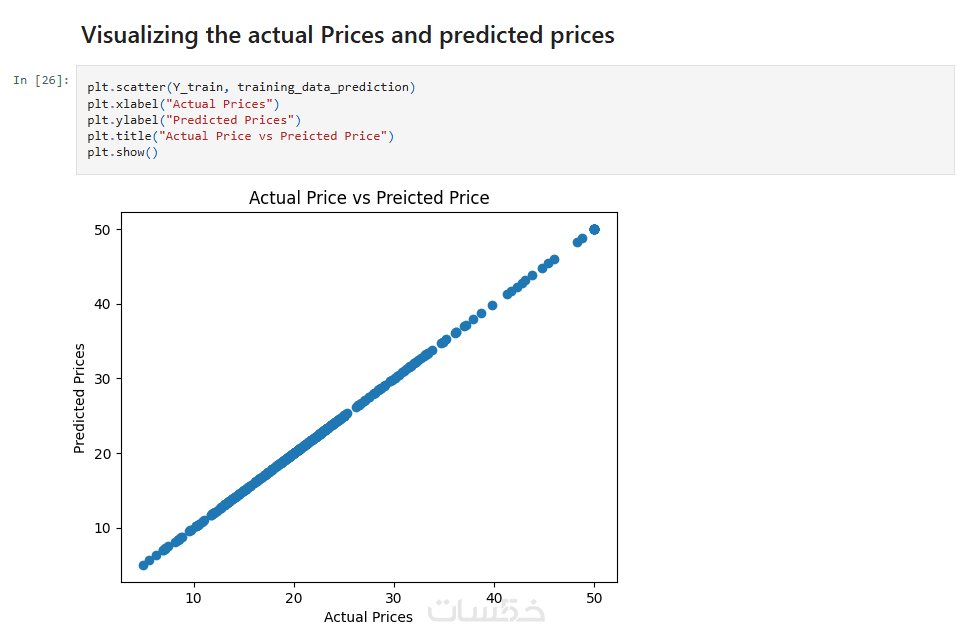Click the 'Predicted Prices' y-axis label
973x635 pixels.
click(80, 398)
